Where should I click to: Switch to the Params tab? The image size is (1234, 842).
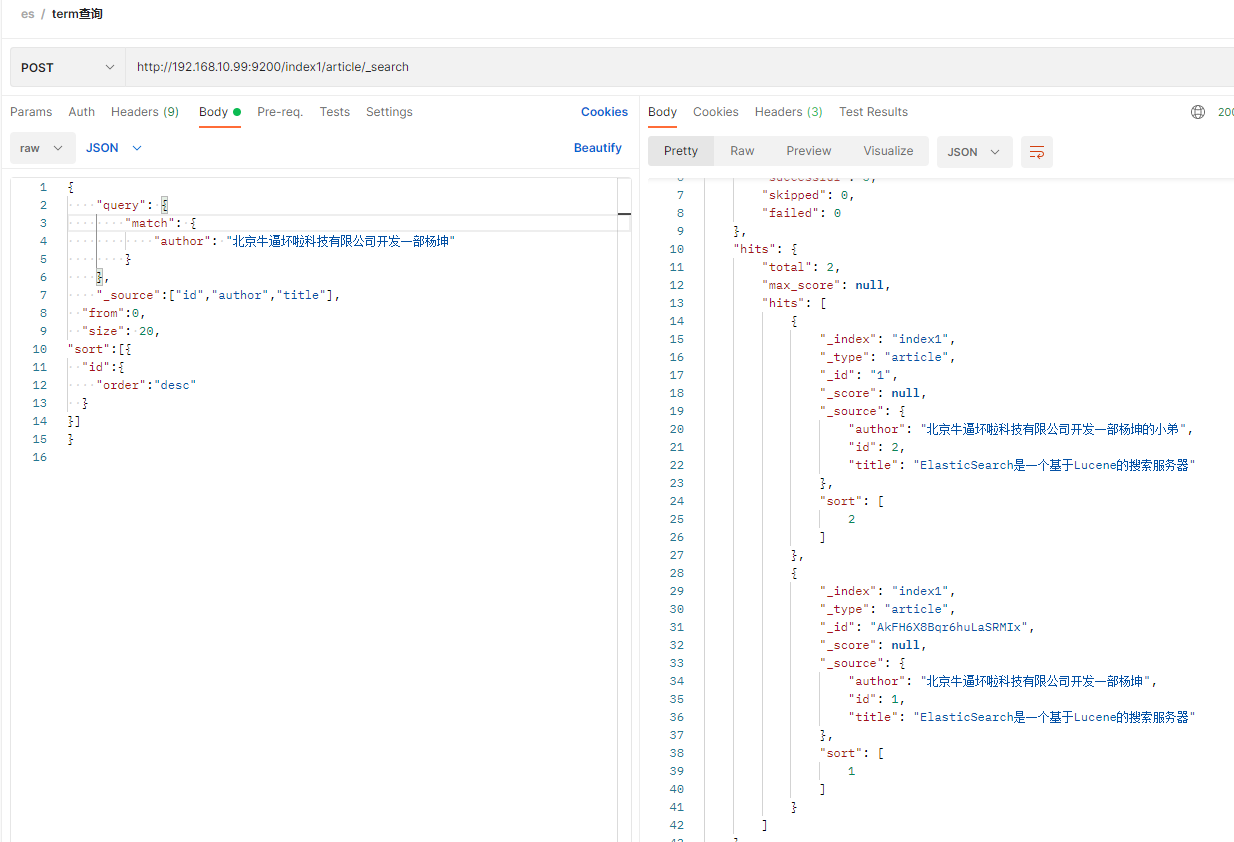[x=31, y=112]
